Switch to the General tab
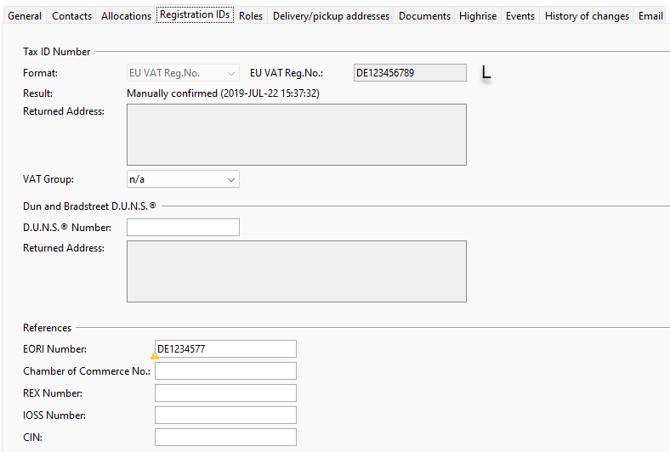This screenshot has width=670, height=452. click(25, 16)
